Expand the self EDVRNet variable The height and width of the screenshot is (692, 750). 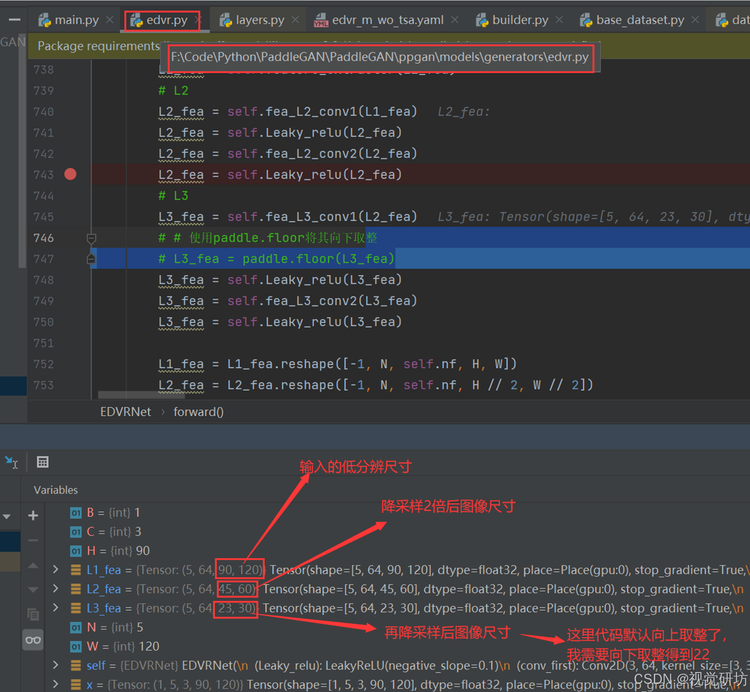(55, 665)
